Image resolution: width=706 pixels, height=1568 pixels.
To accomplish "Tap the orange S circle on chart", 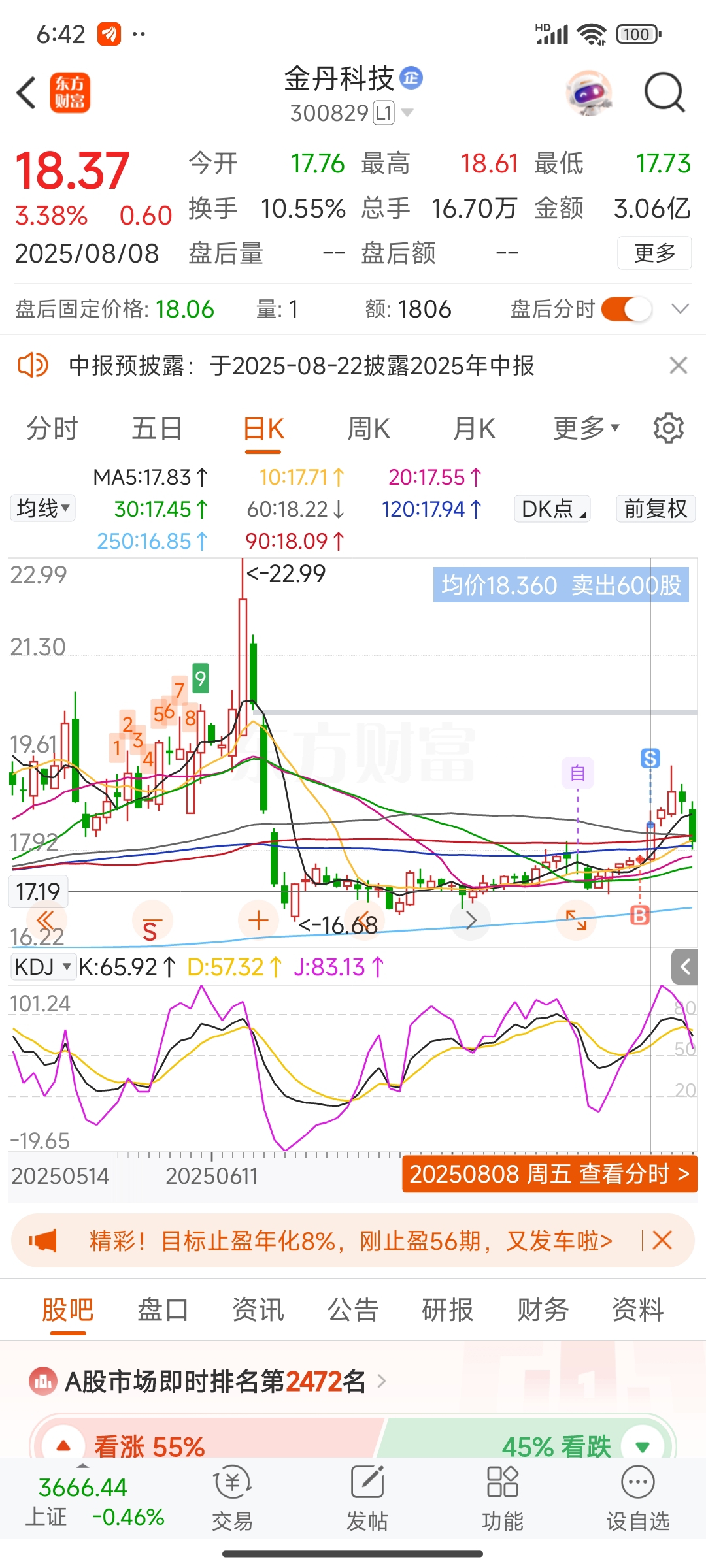I will [x=151, y=921].
